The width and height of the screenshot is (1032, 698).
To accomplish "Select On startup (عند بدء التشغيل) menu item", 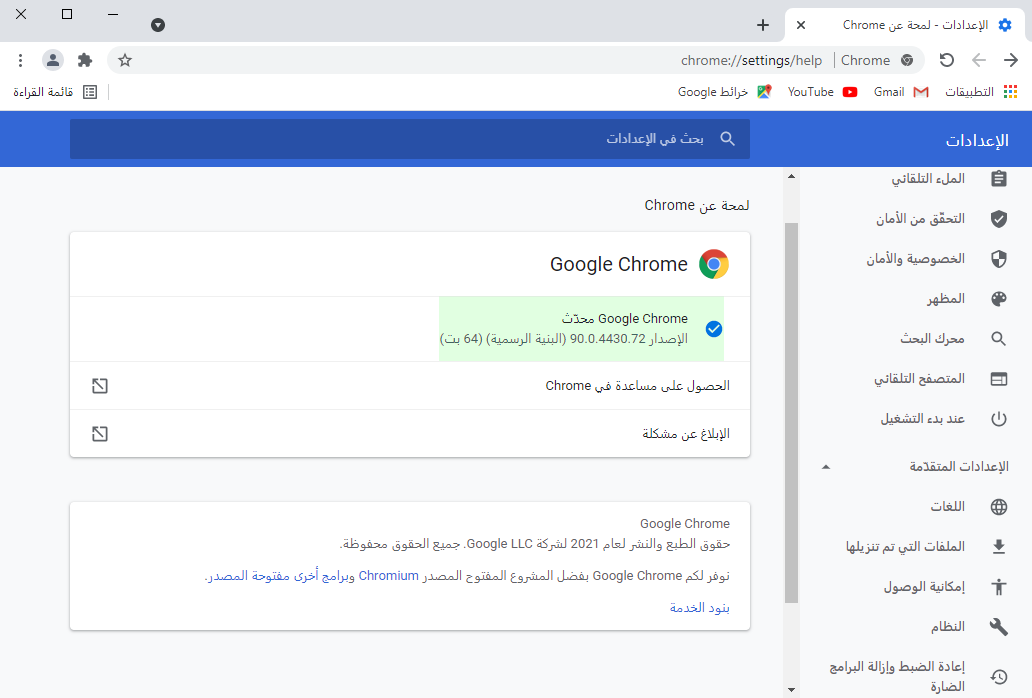I will tap(923, 419).
